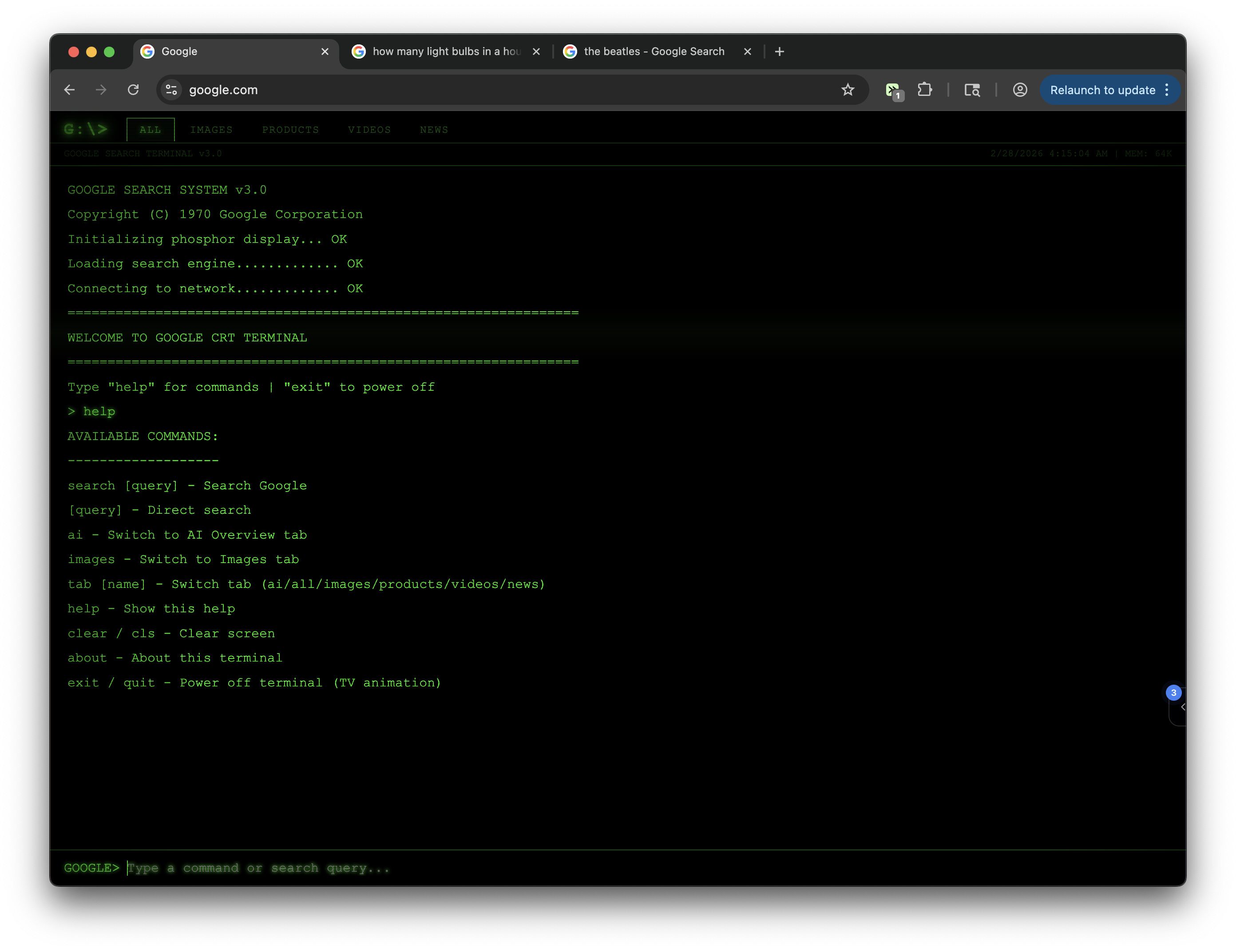
Task: Click the blue notification badge showing 3
Action: pos(1173,692)
